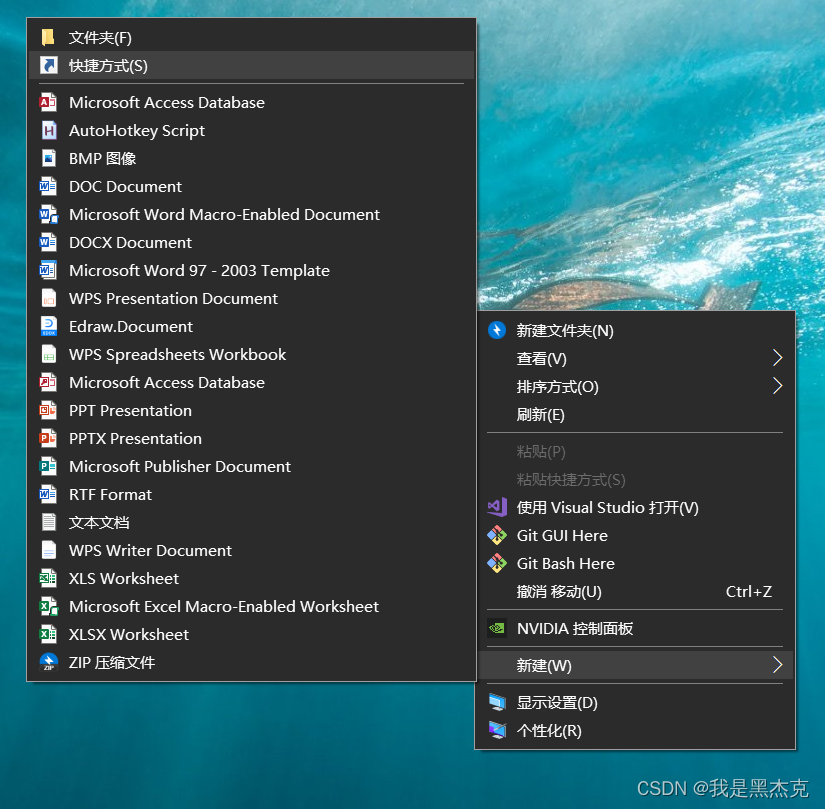Click the BMP 图像 picture icon
The height and width of the screenshot is (809, 825).
tap(48, 158)
